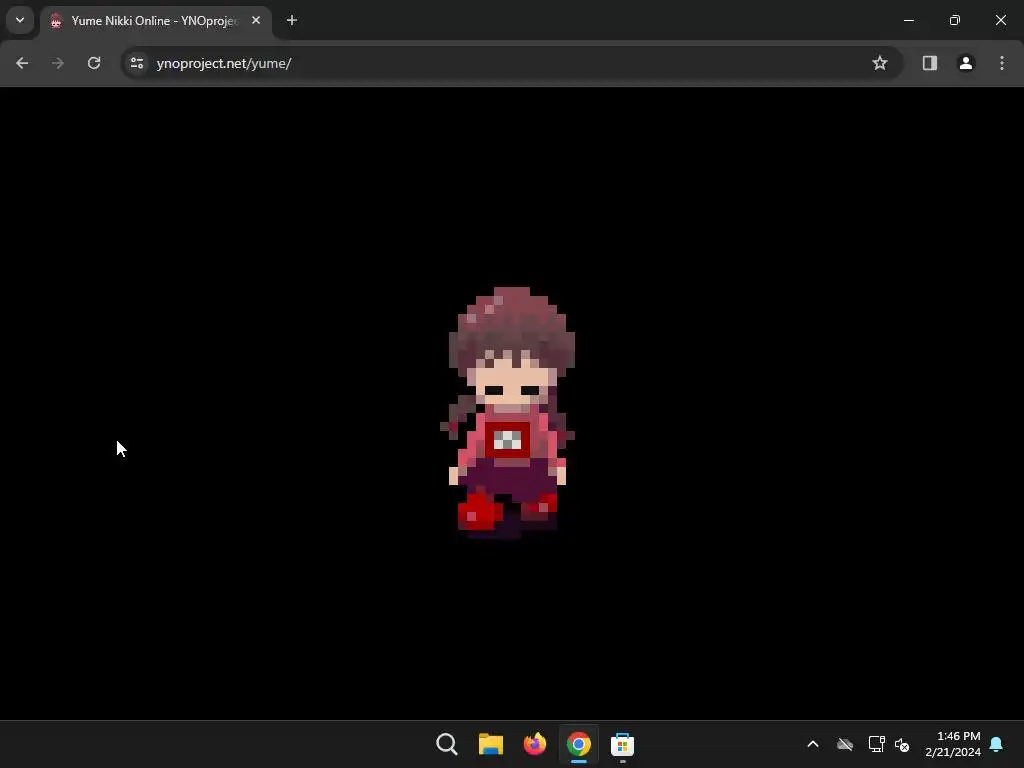Toggle the browser side panel
Image resolution: width=1024 pixels, height=768 pixels.
tap(930, 63)
